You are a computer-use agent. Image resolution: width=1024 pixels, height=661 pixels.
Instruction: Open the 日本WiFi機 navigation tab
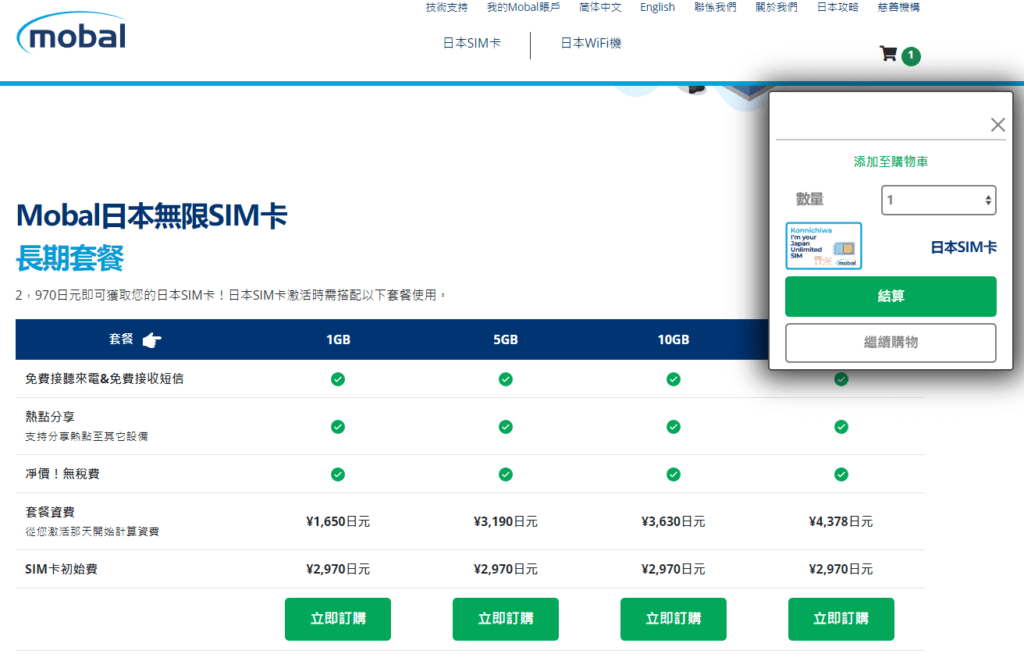point(590,43)
